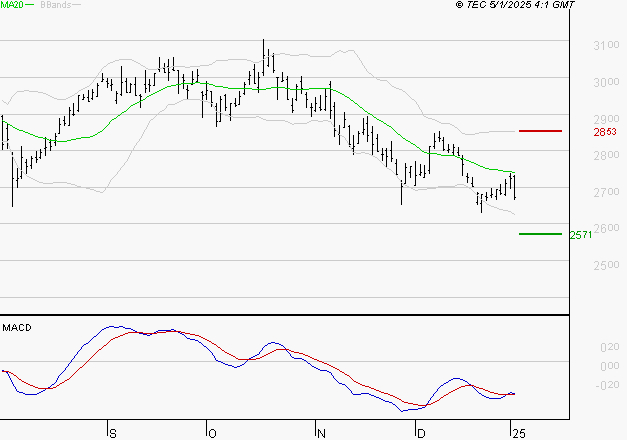Click the red 2853 resistance value

tap(605, 132)
